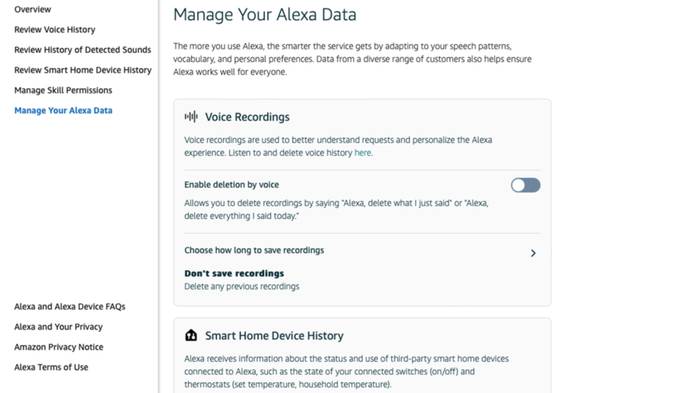The image size is (700, 393).
Task: Click the Voice Recordings section heading
Action: tap(247, 117)
